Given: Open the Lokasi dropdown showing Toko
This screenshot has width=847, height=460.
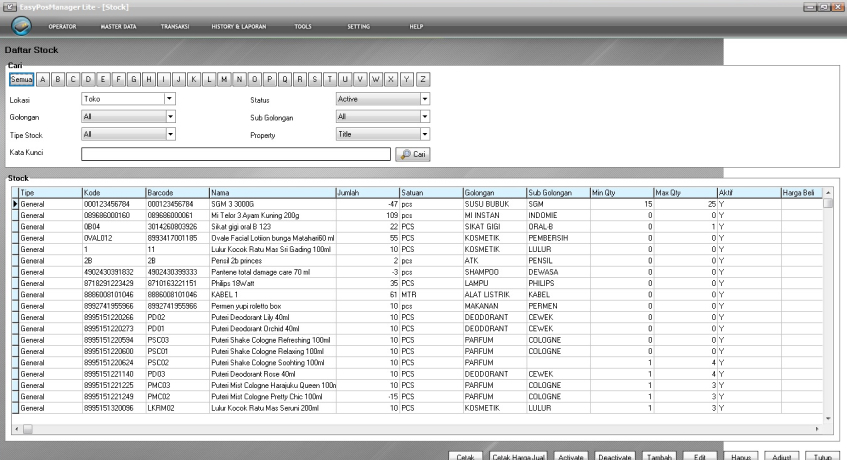Looking at the screenshot, I should pyautogui.click(x=169, y=99).
